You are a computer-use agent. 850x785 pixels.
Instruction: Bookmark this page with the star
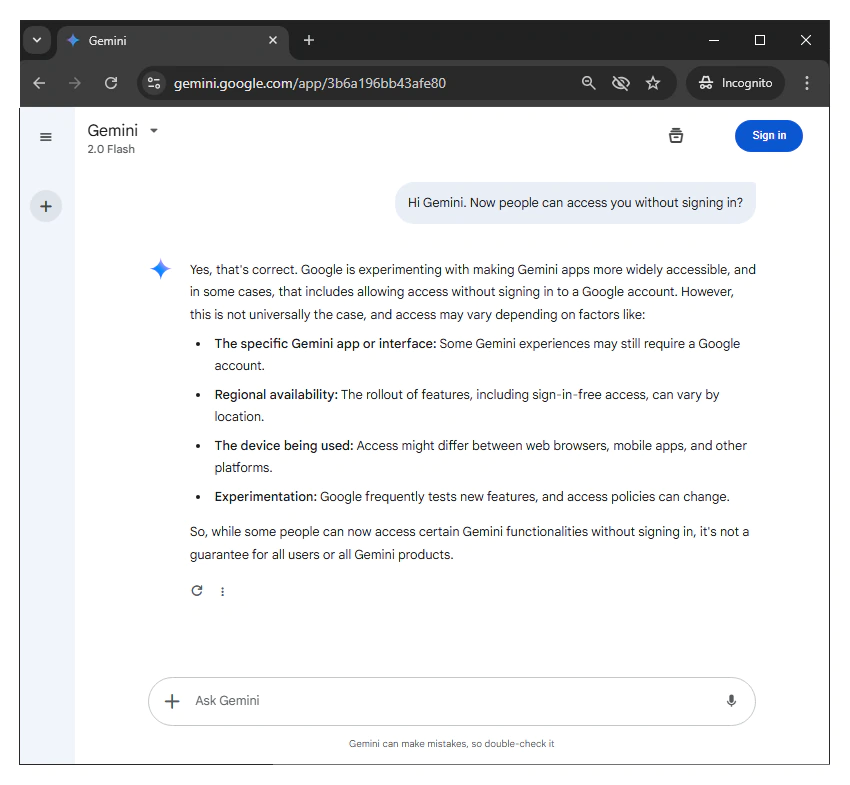click(x=653, y=83)
